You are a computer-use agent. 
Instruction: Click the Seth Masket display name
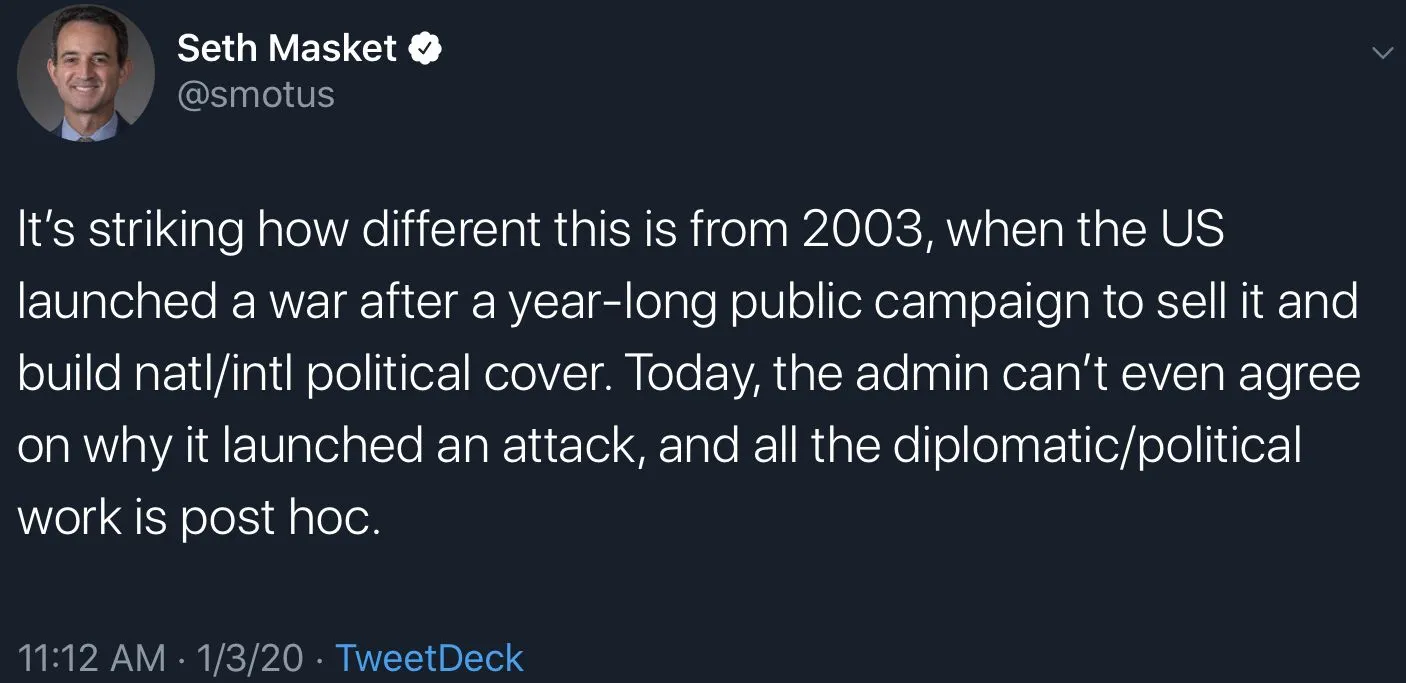pos(287,48)
